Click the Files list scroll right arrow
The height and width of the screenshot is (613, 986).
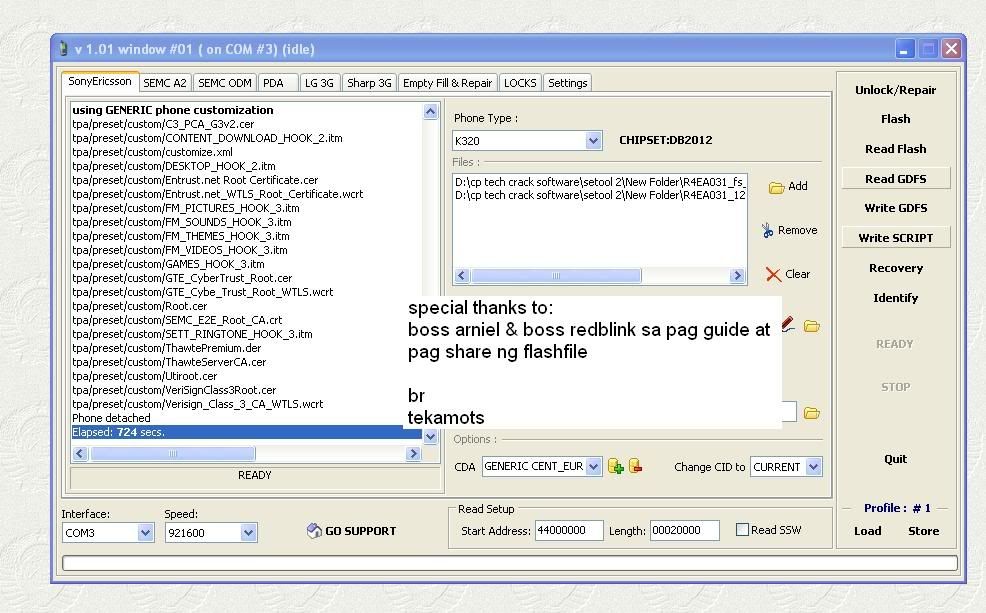(x=737, y=275)
